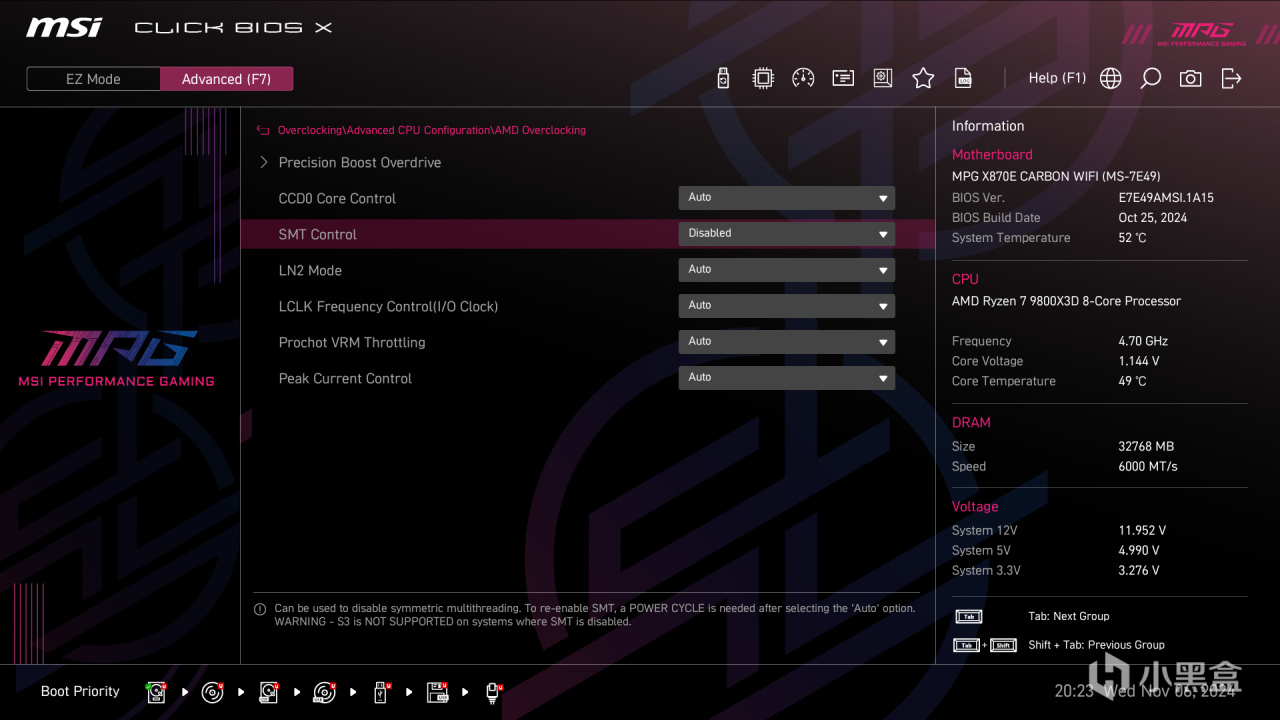Click the "LN2 Mode" setting label
1280x720 pixels.
310,270
